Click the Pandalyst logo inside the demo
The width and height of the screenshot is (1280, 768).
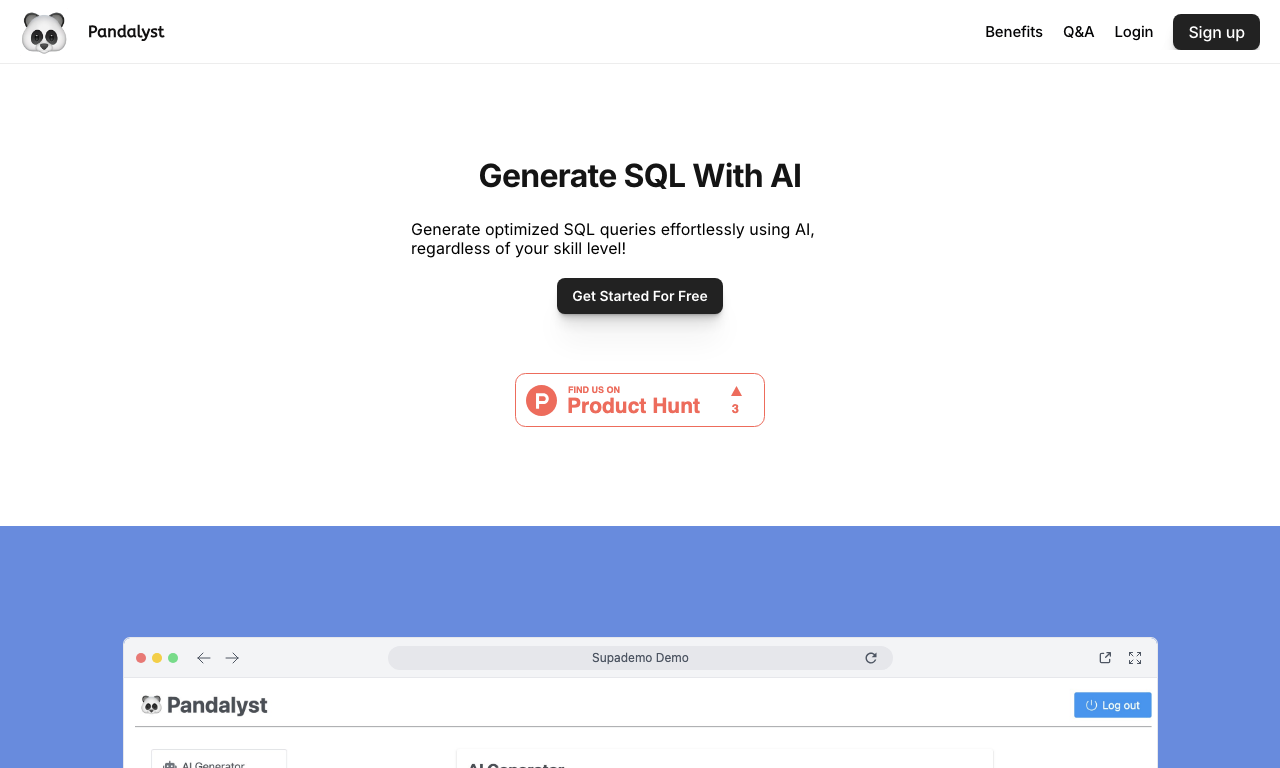[x=205, y=705]
